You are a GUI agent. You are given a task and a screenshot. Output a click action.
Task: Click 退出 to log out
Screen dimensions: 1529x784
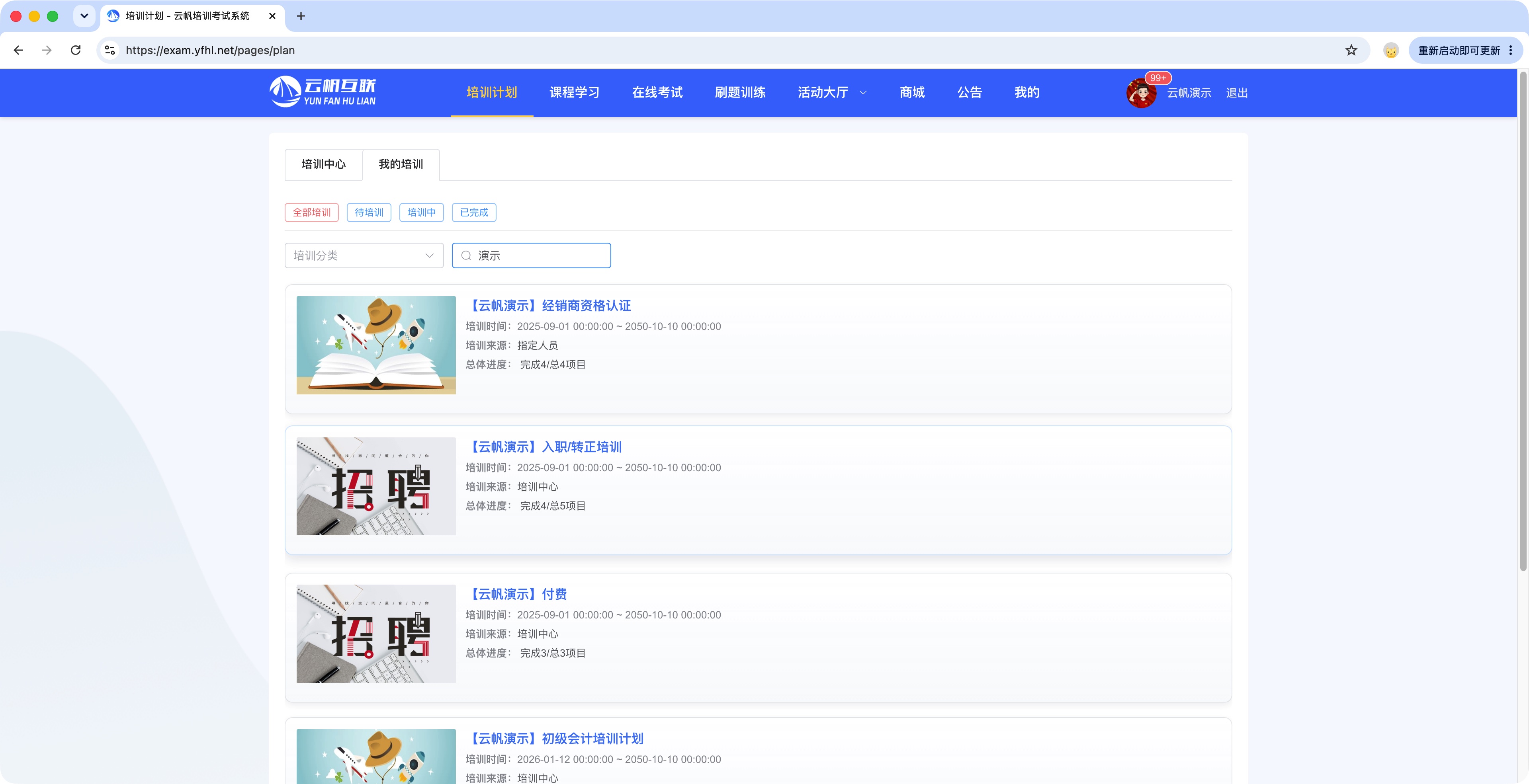click(1237, 93)
